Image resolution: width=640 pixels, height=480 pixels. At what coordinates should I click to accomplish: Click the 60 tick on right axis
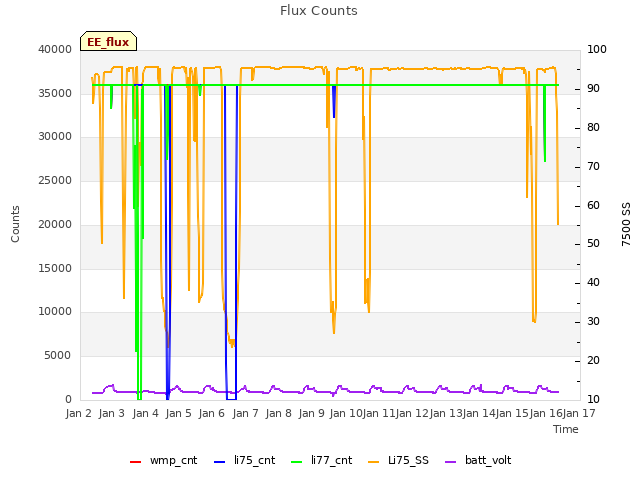tap(593, 205)
